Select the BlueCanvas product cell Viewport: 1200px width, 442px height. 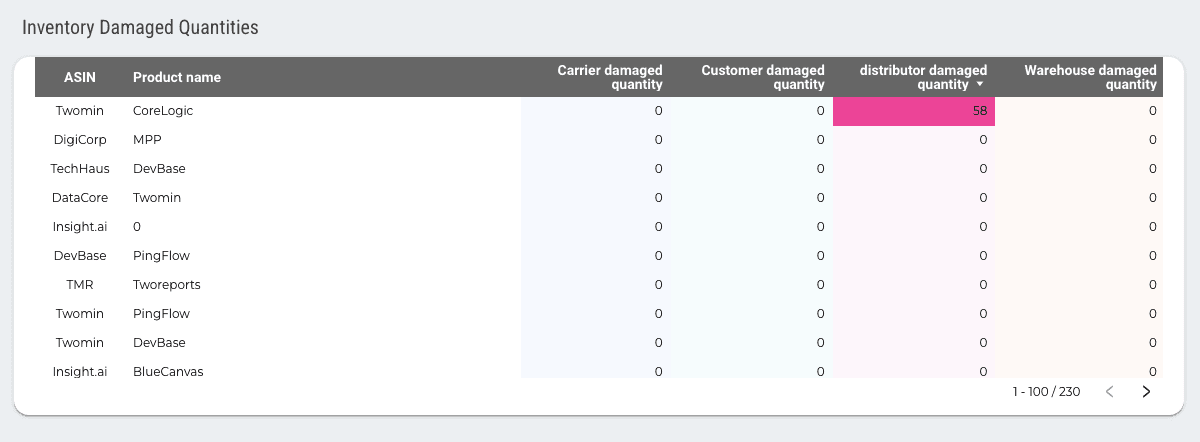(168, 371)
